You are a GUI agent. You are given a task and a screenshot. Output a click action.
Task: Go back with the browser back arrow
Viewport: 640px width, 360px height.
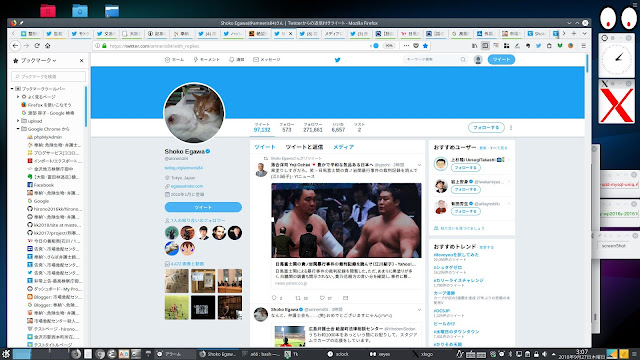coord(15,46)
